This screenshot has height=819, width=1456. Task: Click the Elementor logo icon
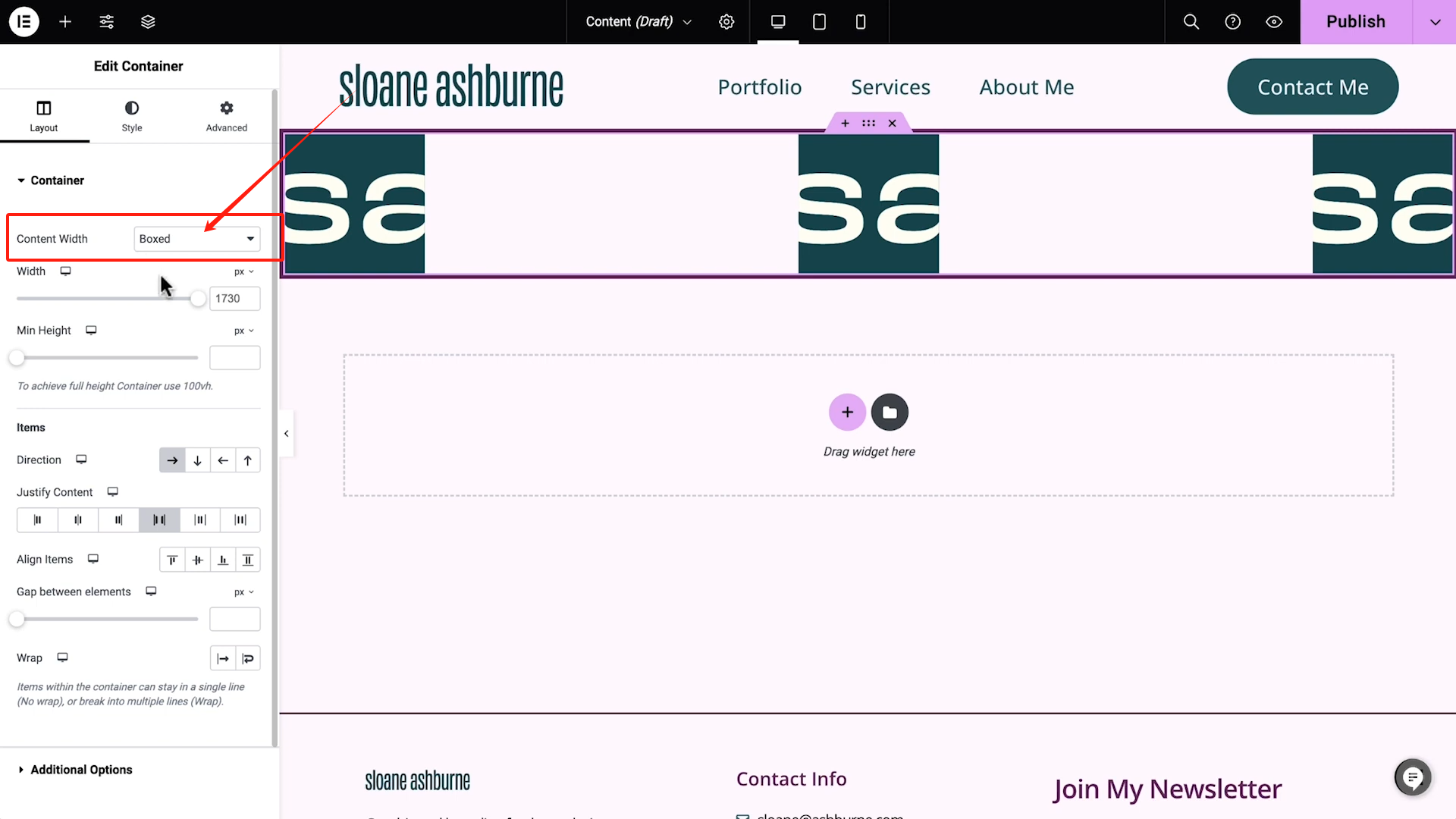point(24,21)
